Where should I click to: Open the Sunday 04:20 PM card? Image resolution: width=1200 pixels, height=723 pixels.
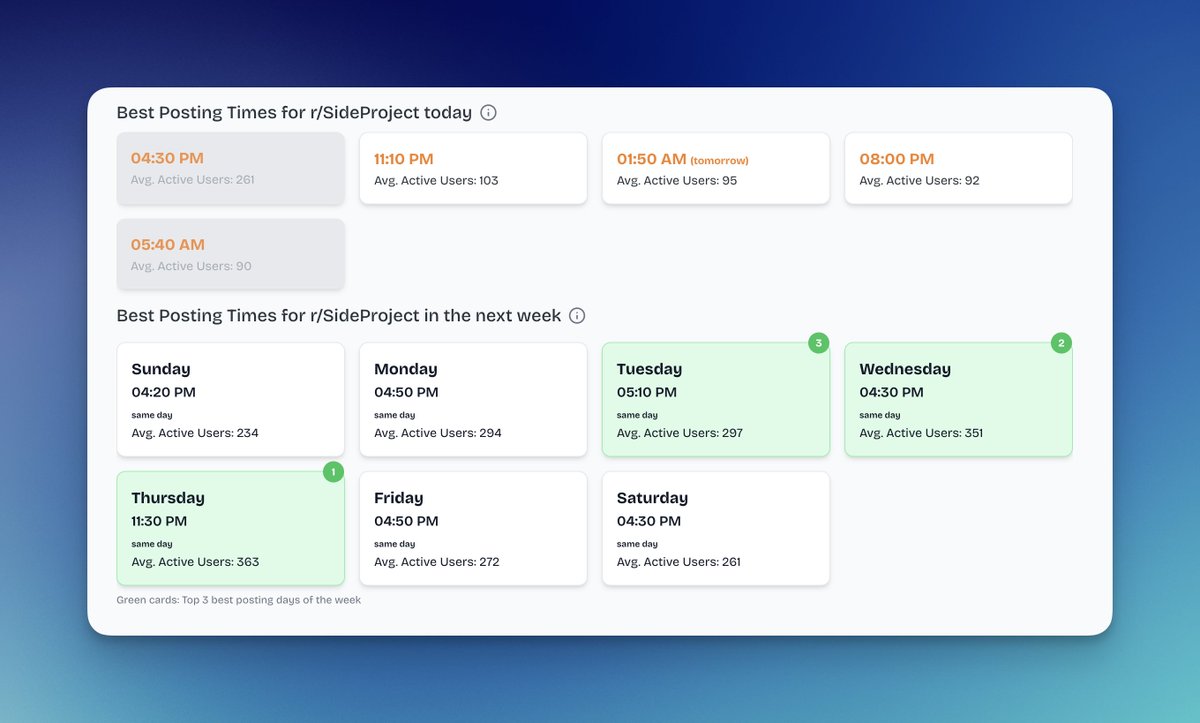pyautogui.click(x=231, y=400)
